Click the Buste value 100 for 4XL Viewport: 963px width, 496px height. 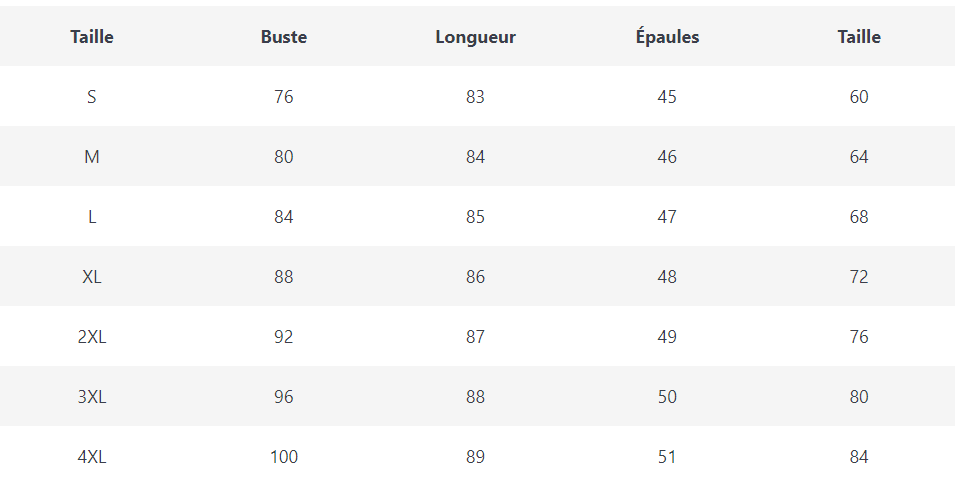coord(284,457)
